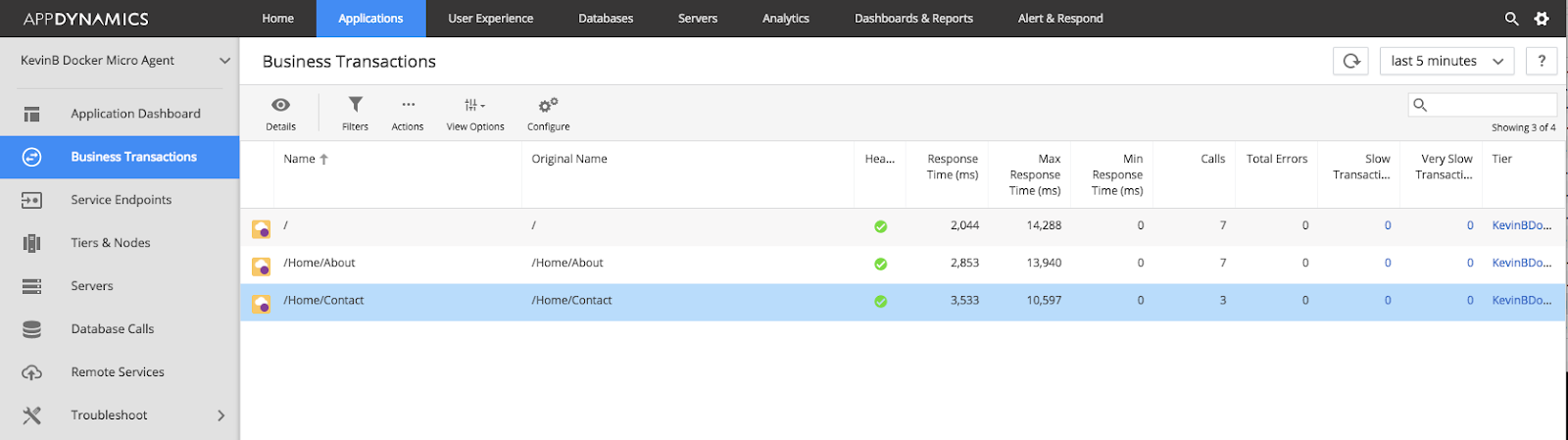Click Troubleshoot tools icon

31,416
